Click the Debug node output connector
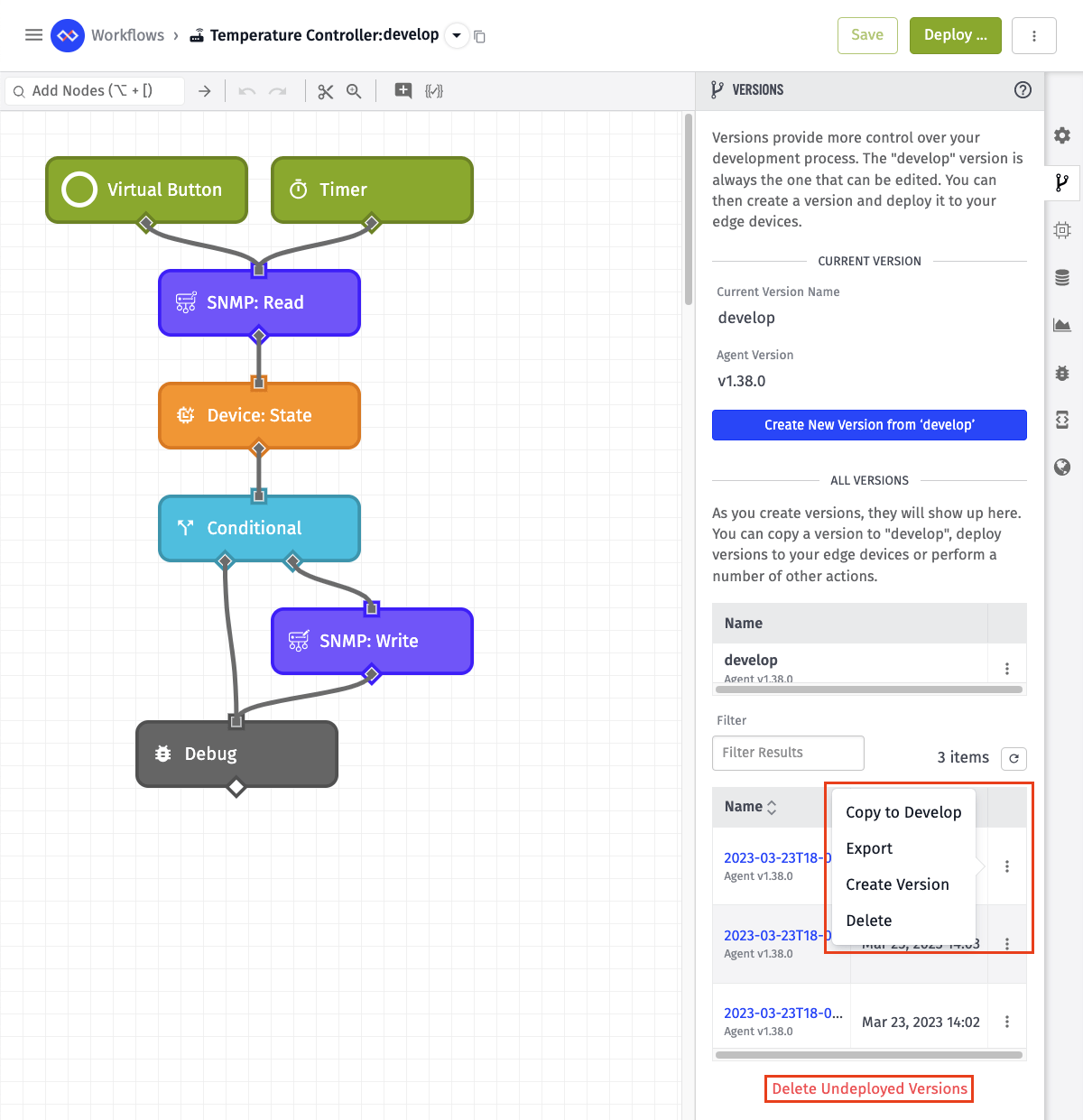The image size is (1083, 1120). point(236,788)
